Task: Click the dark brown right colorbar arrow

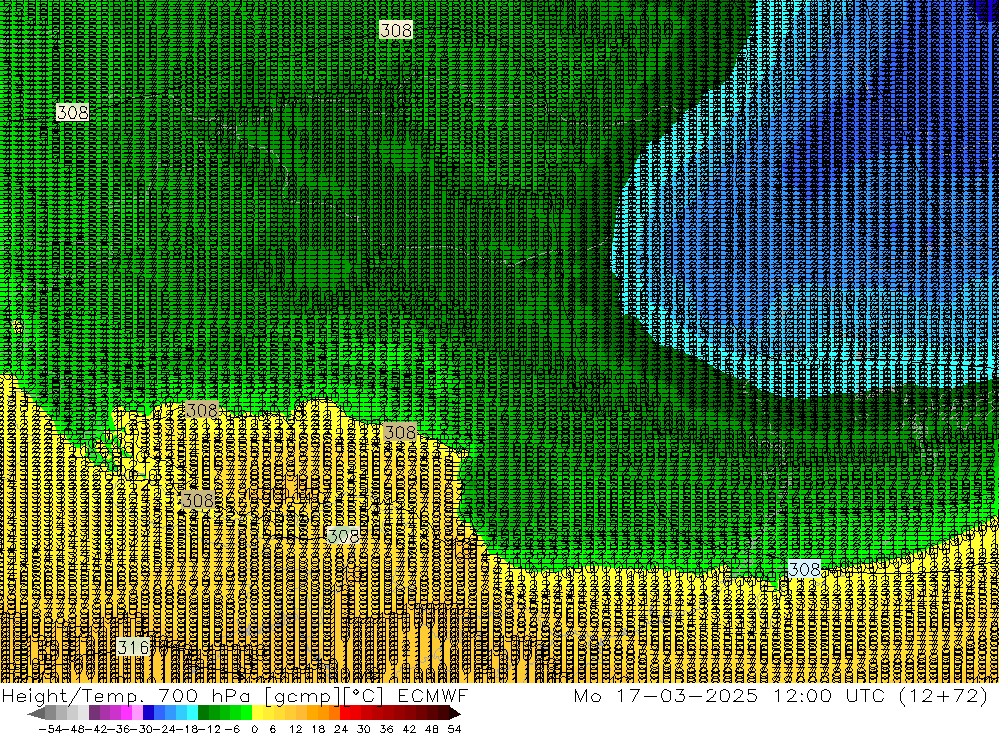Action: coord(454,713)
